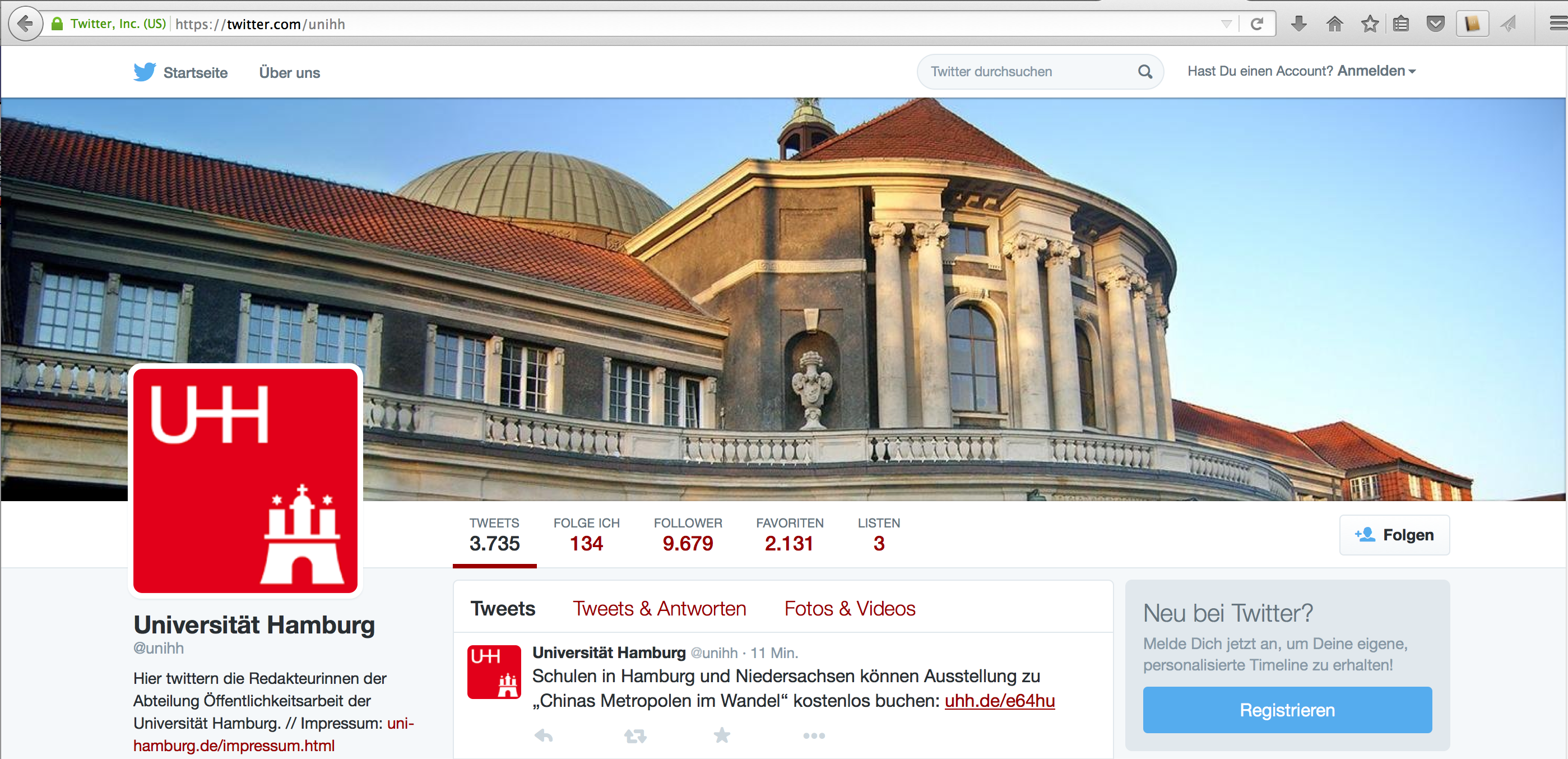Click Universität Hamburg name in tweet header
This screenshot has height=759, width=1568.
[609, 652]
